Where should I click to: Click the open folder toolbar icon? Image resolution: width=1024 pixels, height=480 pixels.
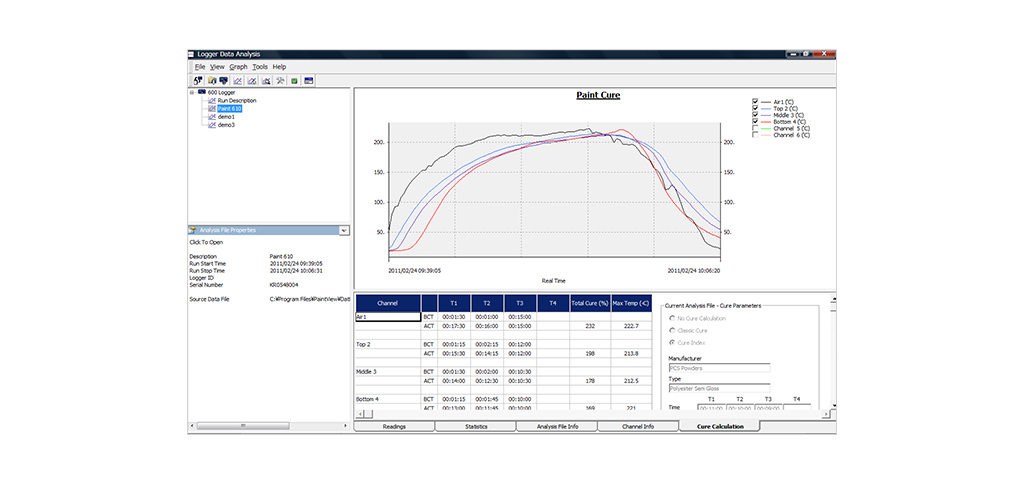point(212,81)
